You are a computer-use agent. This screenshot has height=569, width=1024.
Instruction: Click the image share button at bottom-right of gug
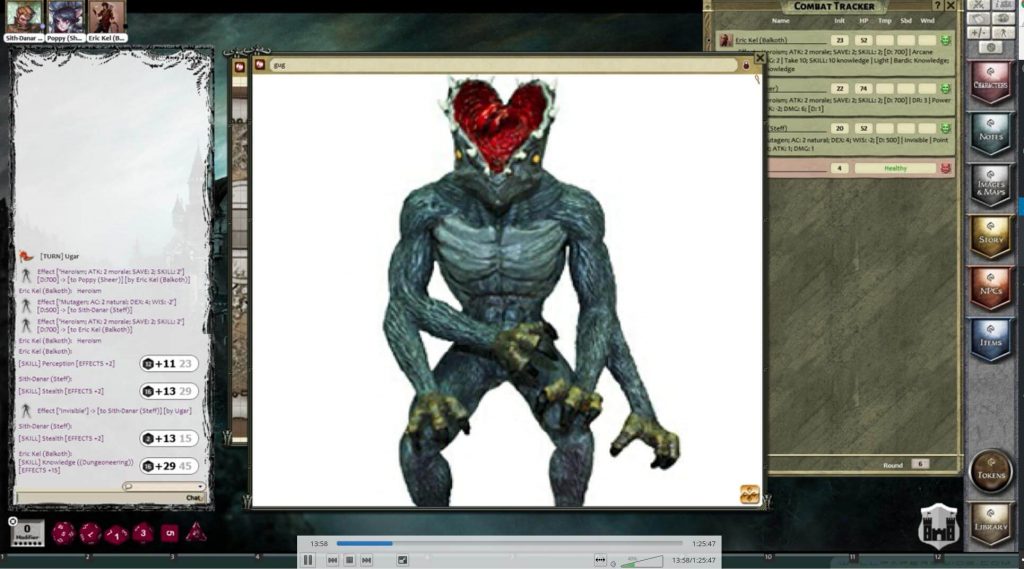749,494
